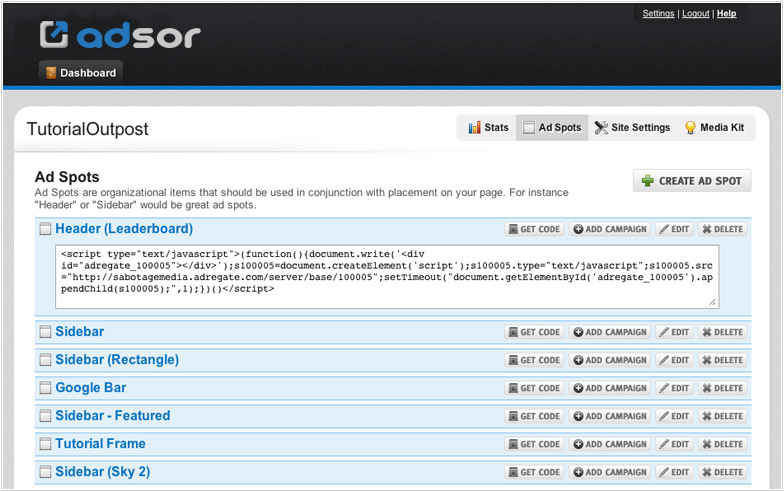
Task: Click the window icon beside Sidebar - Featured
Action: pyautogui.click(x=45, y=416)
